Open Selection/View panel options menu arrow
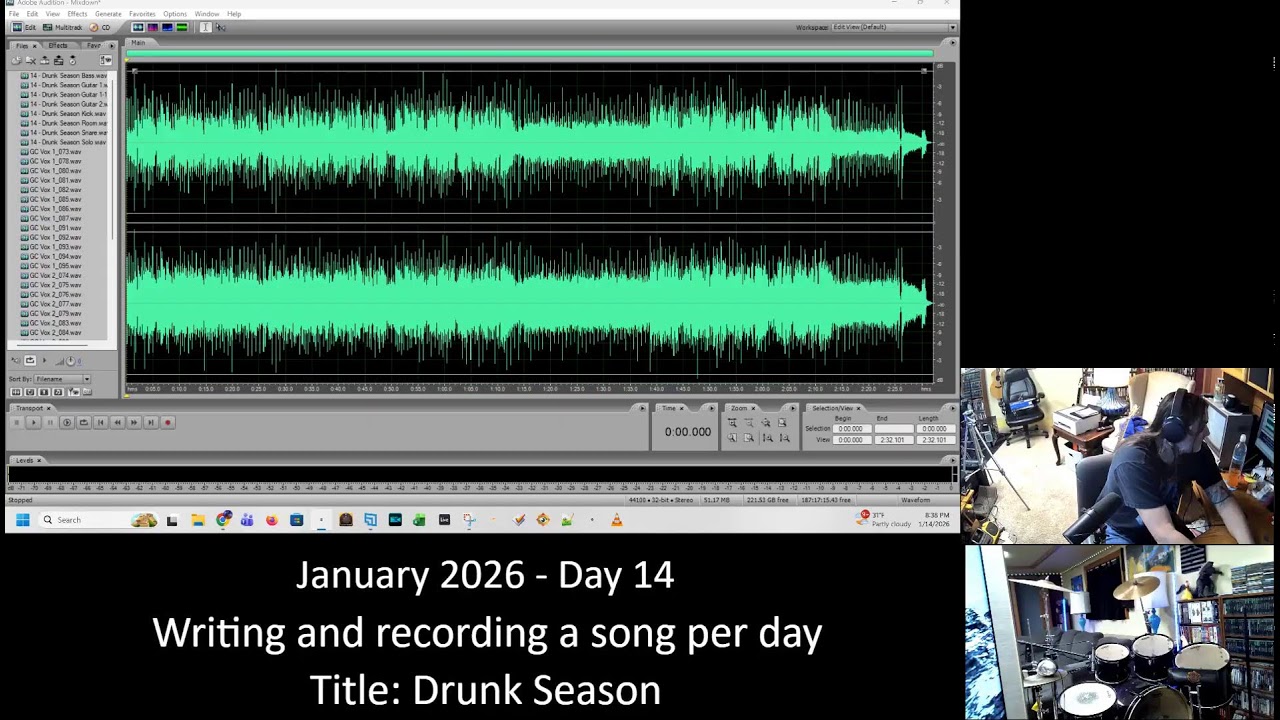1280x720 pixels. [952, 408]
